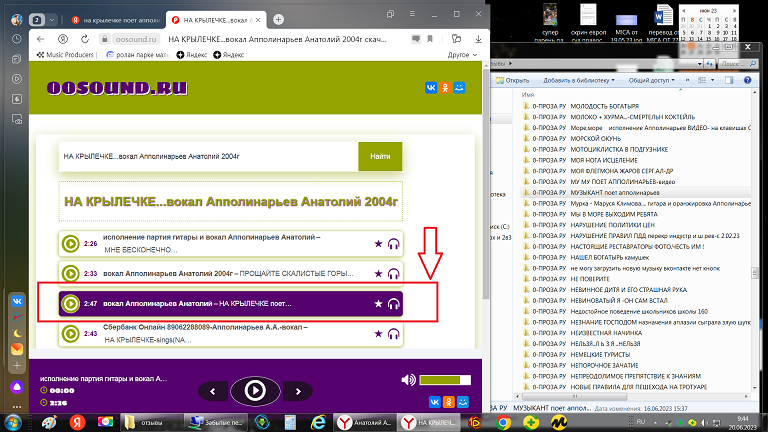Go to next month in calendar gadget
Screen dimensions: 768x432
pos(734,11)
